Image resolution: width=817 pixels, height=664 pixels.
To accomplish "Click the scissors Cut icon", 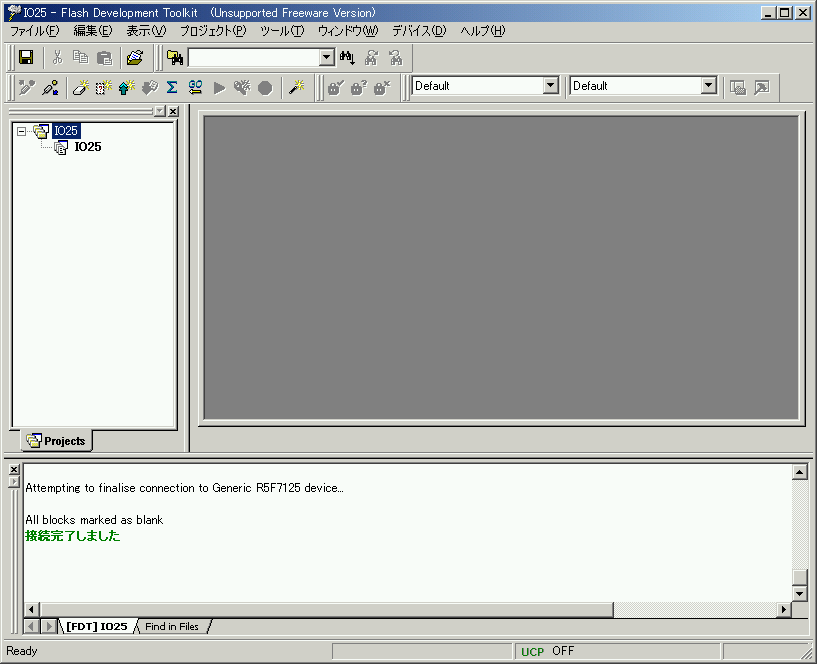I will pos(57,57).
